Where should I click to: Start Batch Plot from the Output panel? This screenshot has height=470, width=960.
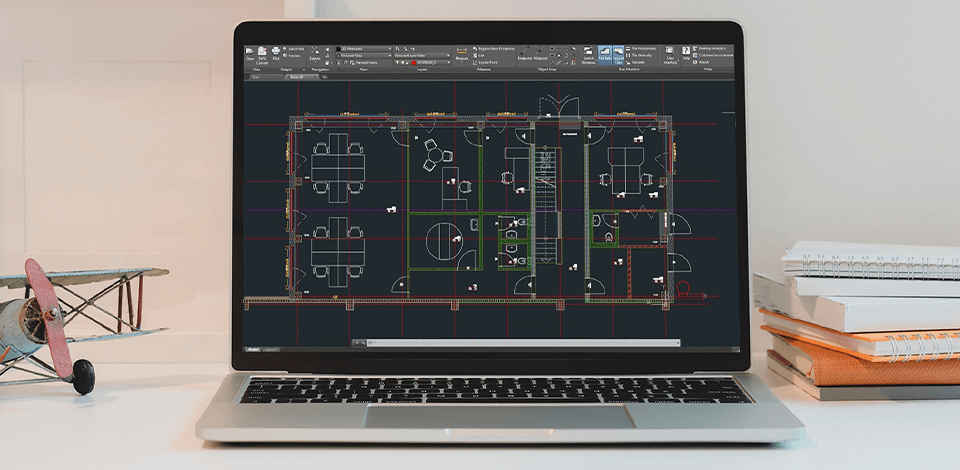click(x=293, y=49)
